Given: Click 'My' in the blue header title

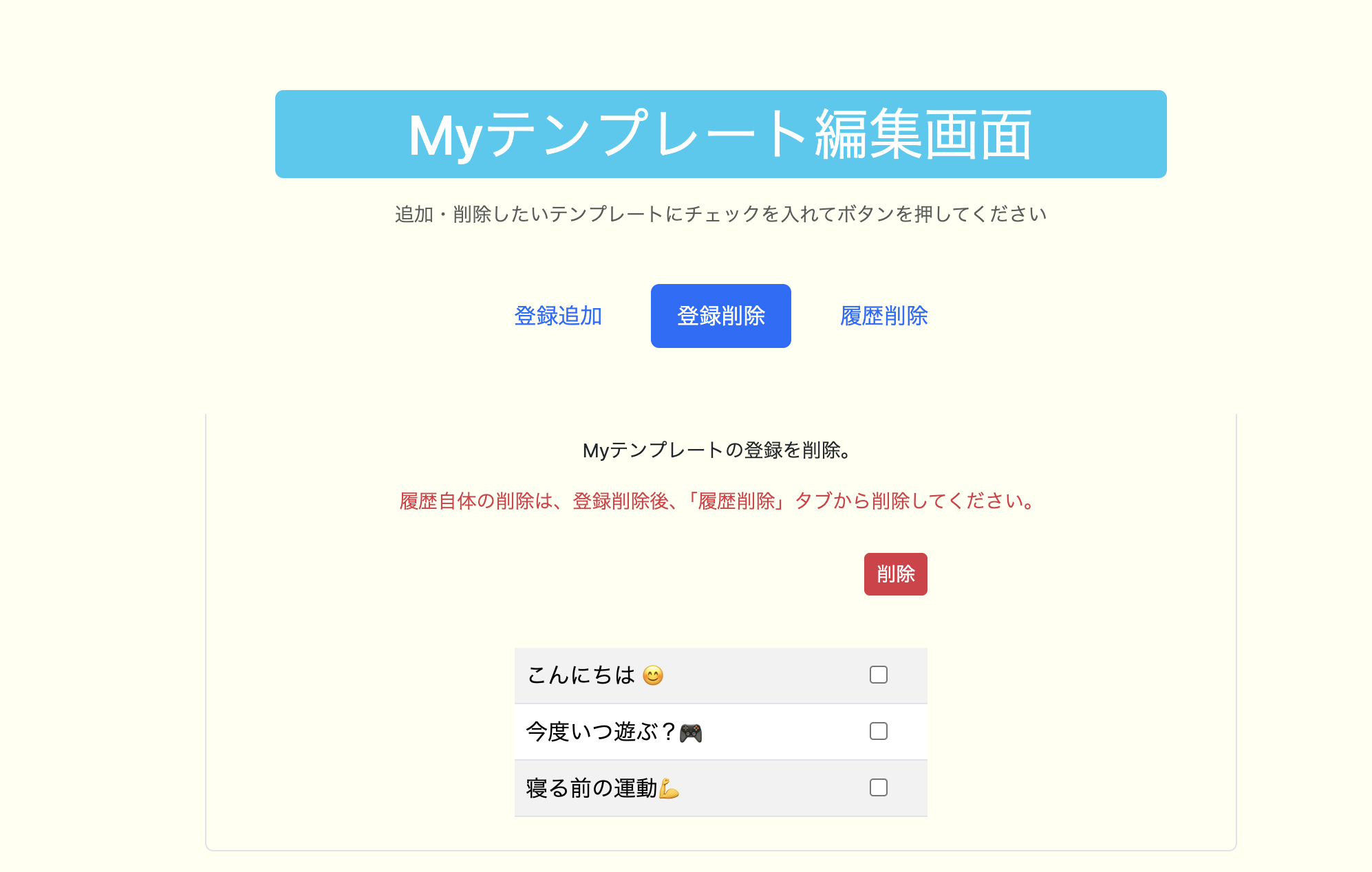Looking at the screenshot, I should tap(444, 135).
